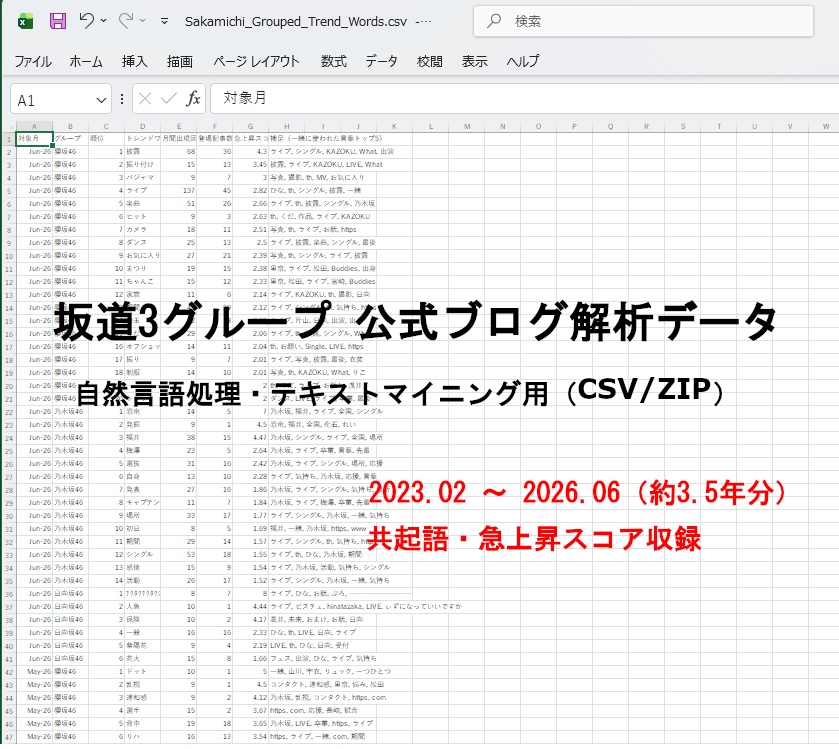The height and width of the screenshot is (749, 839).
Task: Click cell D33 containing シングル
Action: pos(143,555)
